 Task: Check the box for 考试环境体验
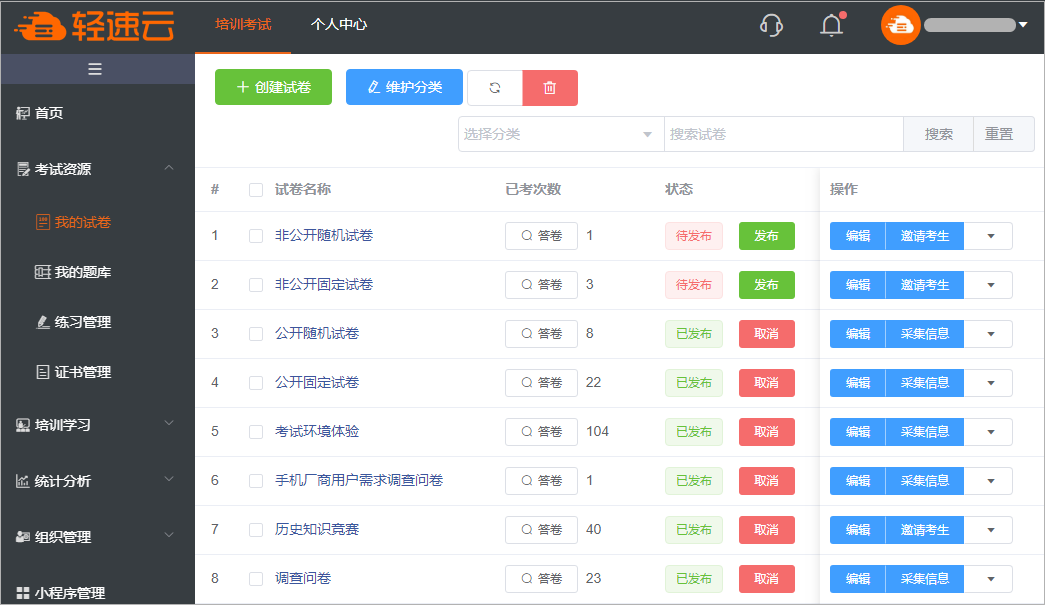coord(256,432)
